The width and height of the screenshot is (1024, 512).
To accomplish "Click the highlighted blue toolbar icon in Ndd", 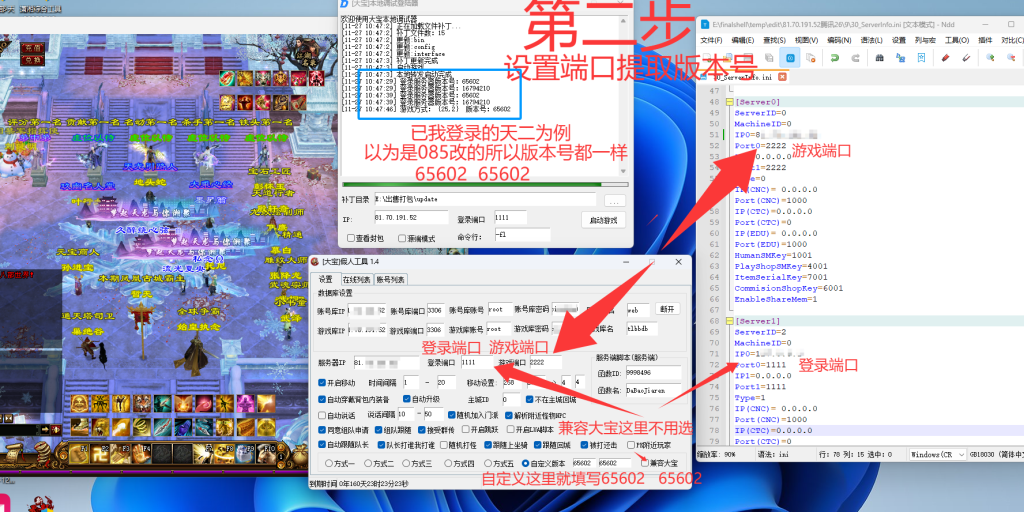I will click(x=790, y=57).
